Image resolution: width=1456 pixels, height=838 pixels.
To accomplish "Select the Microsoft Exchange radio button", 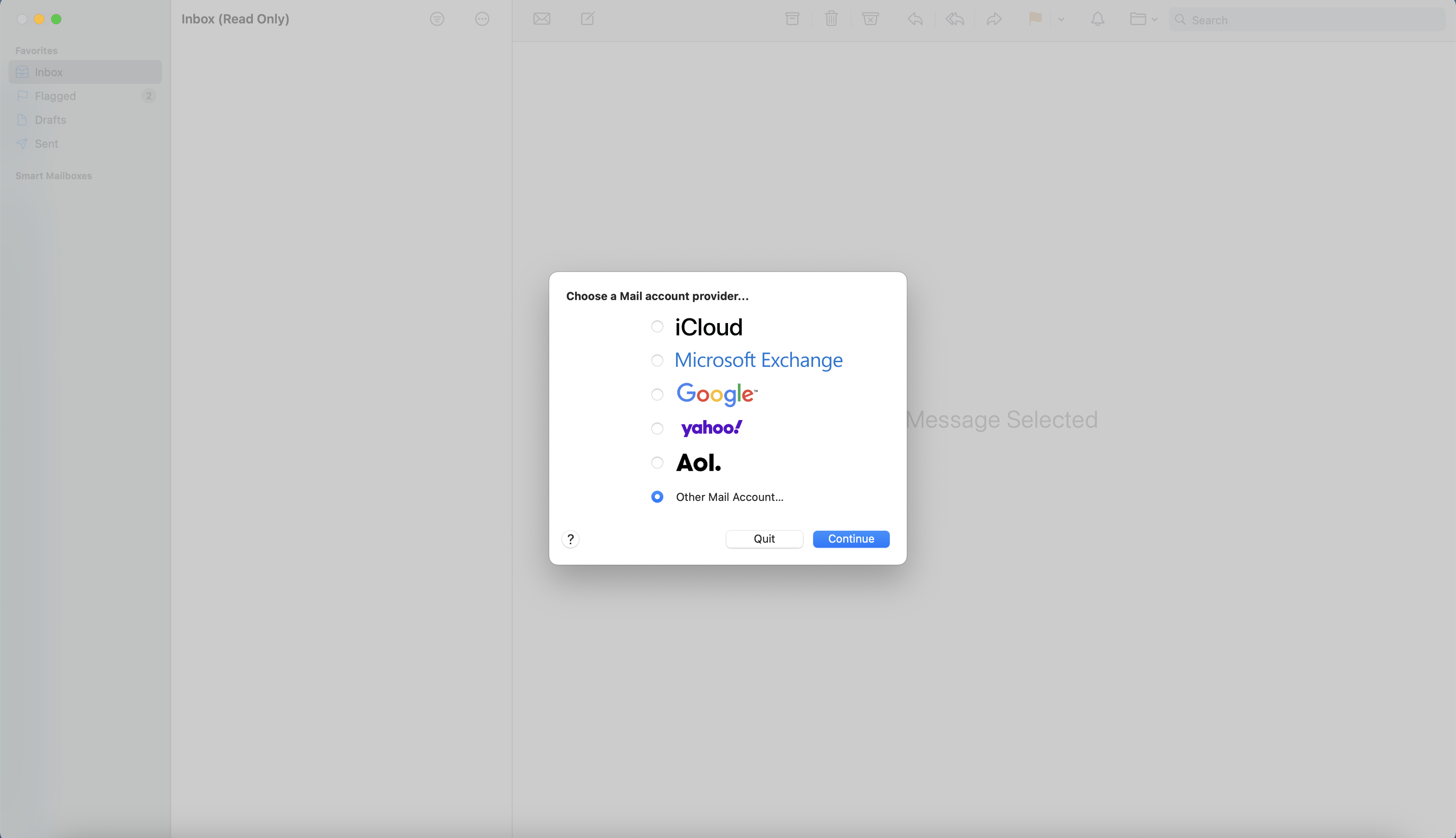I will [x=657, y=360].
